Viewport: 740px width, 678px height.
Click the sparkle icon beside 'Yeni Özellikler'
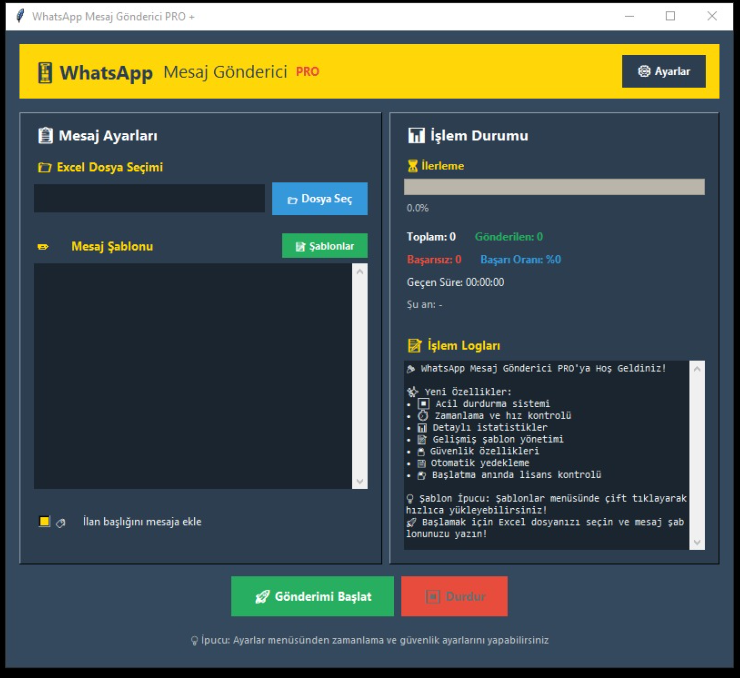(x=412, y=392)
